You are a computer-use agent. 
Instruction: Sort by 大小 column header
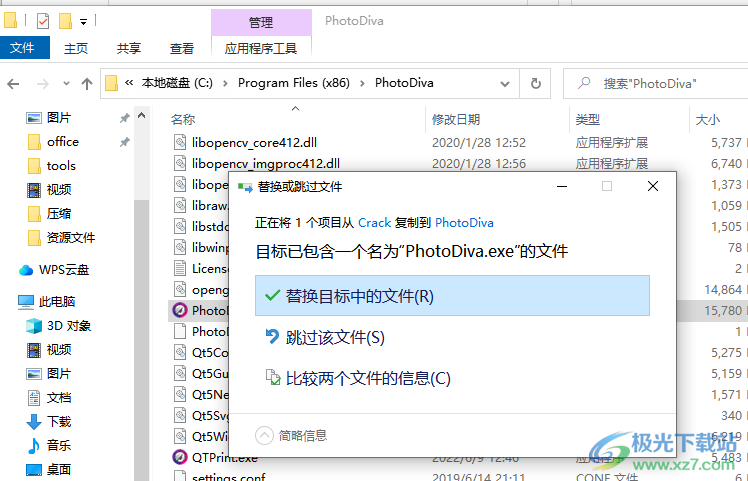(708, 120)
